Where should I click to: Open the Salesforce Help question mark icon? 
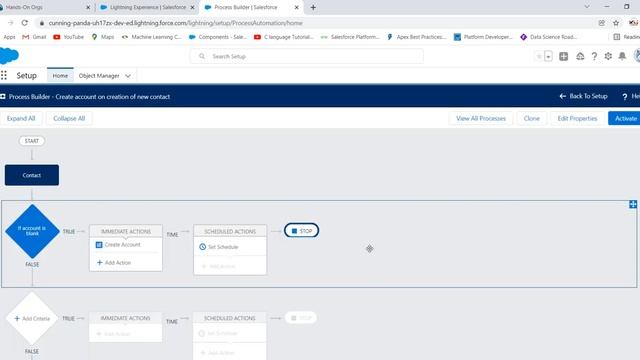tap(594, 56)
